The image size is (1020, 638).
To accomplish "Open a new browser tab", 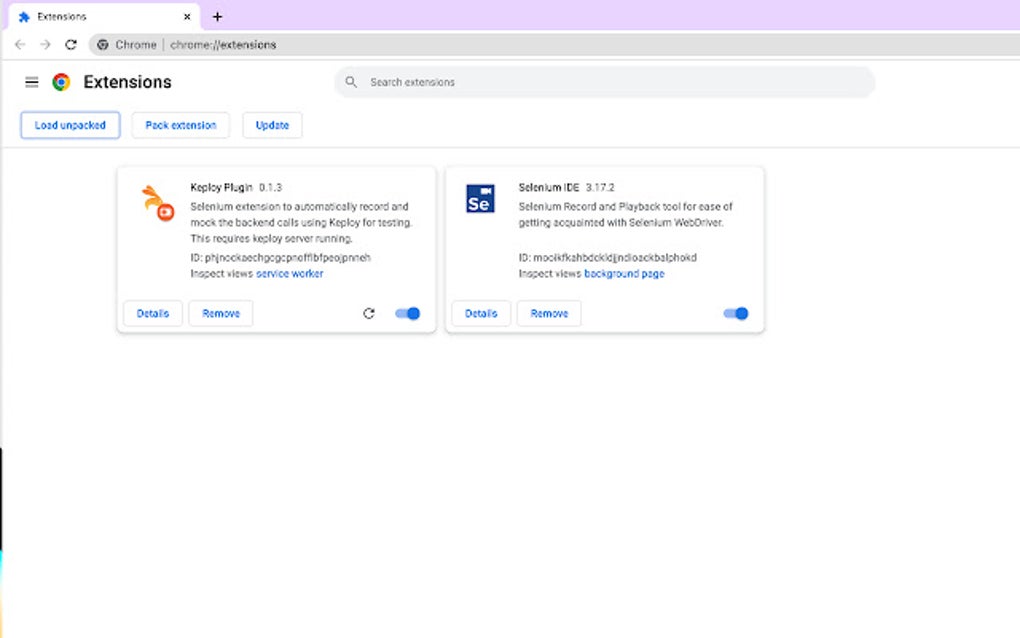I will click(x=217, y=16).
